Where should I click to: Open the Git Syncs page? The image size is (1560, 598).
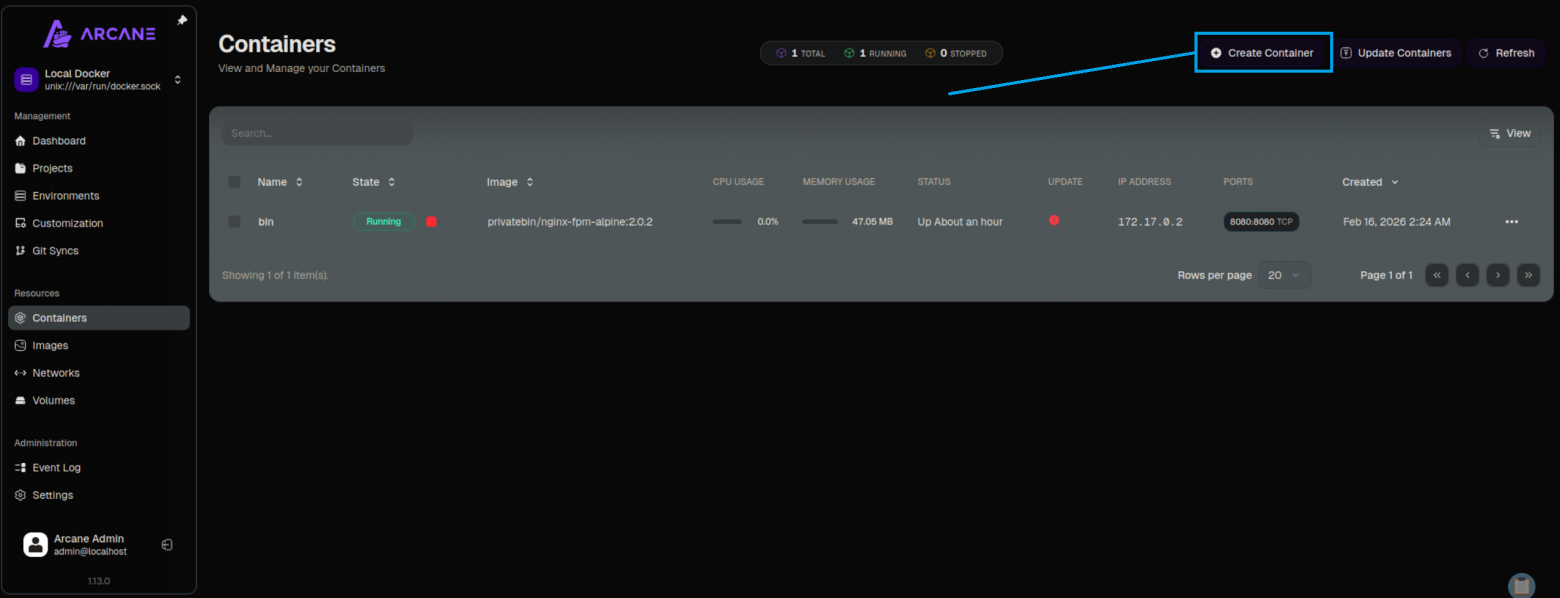point(54,250)
